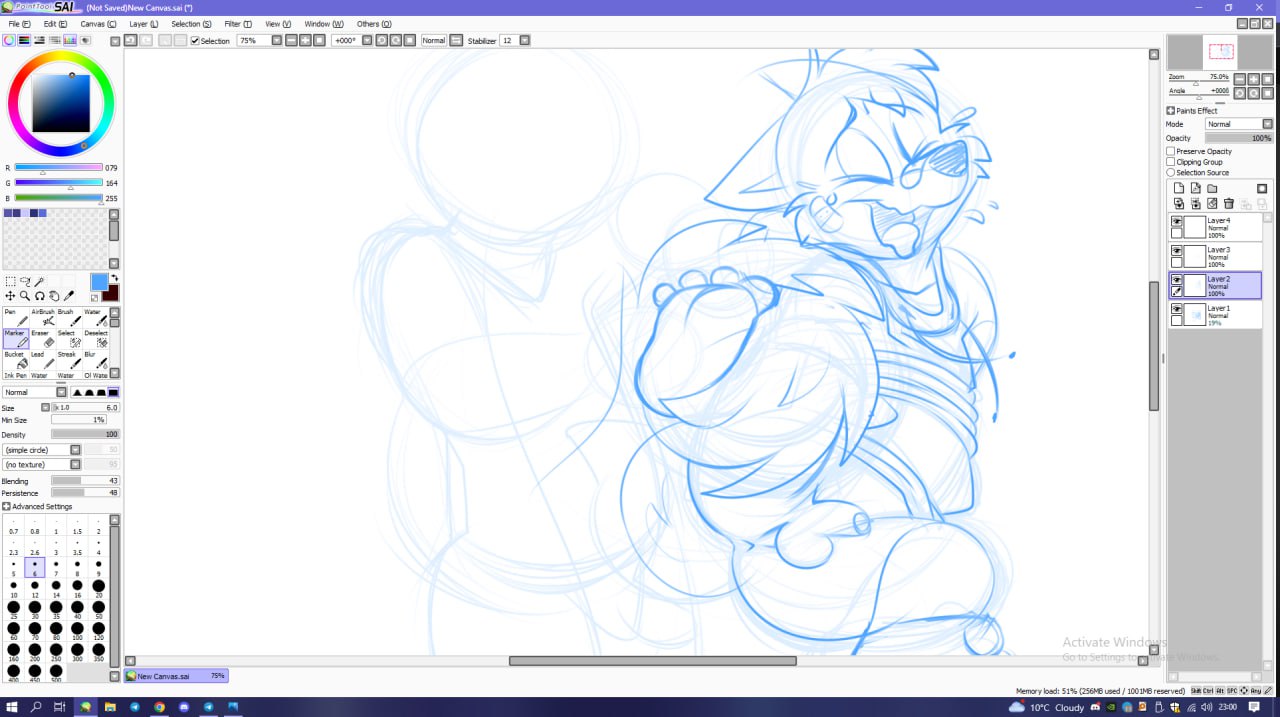The height and width of the screenshot is (717, 1280).
Task: Select the eyedropper color picker tool
Action: [x=69, y=296]
